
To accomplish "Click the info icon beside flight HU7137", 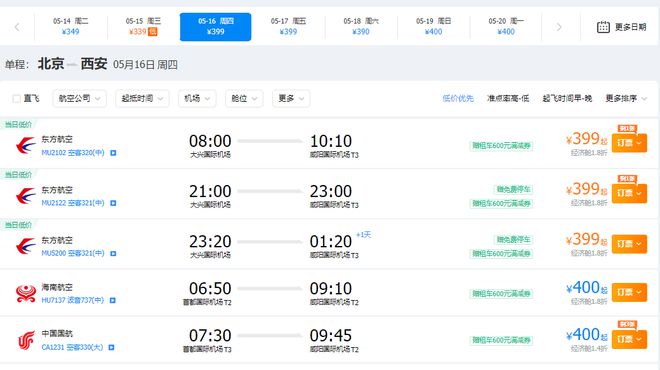I will 112,300.
